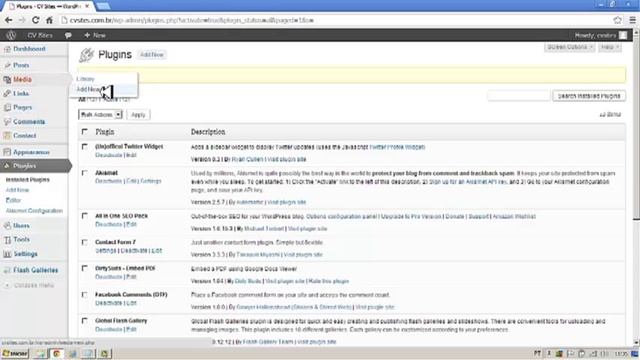
Task: Open the Pages sidebar item
Action: (22, 107)
